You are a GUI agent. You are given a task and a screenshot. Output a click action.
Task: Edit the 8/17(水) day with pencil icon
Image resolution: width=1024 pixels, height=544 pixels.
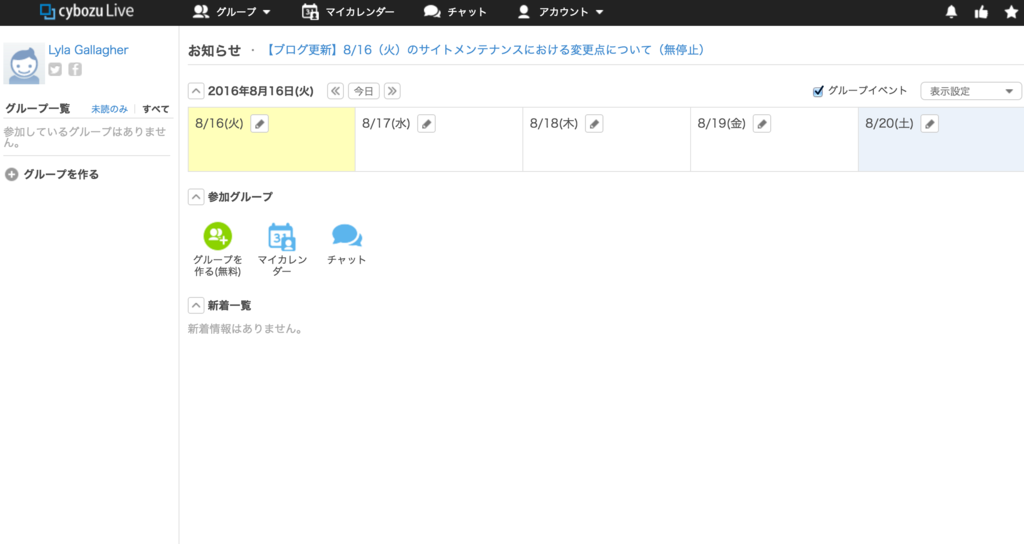pos(426,124)
